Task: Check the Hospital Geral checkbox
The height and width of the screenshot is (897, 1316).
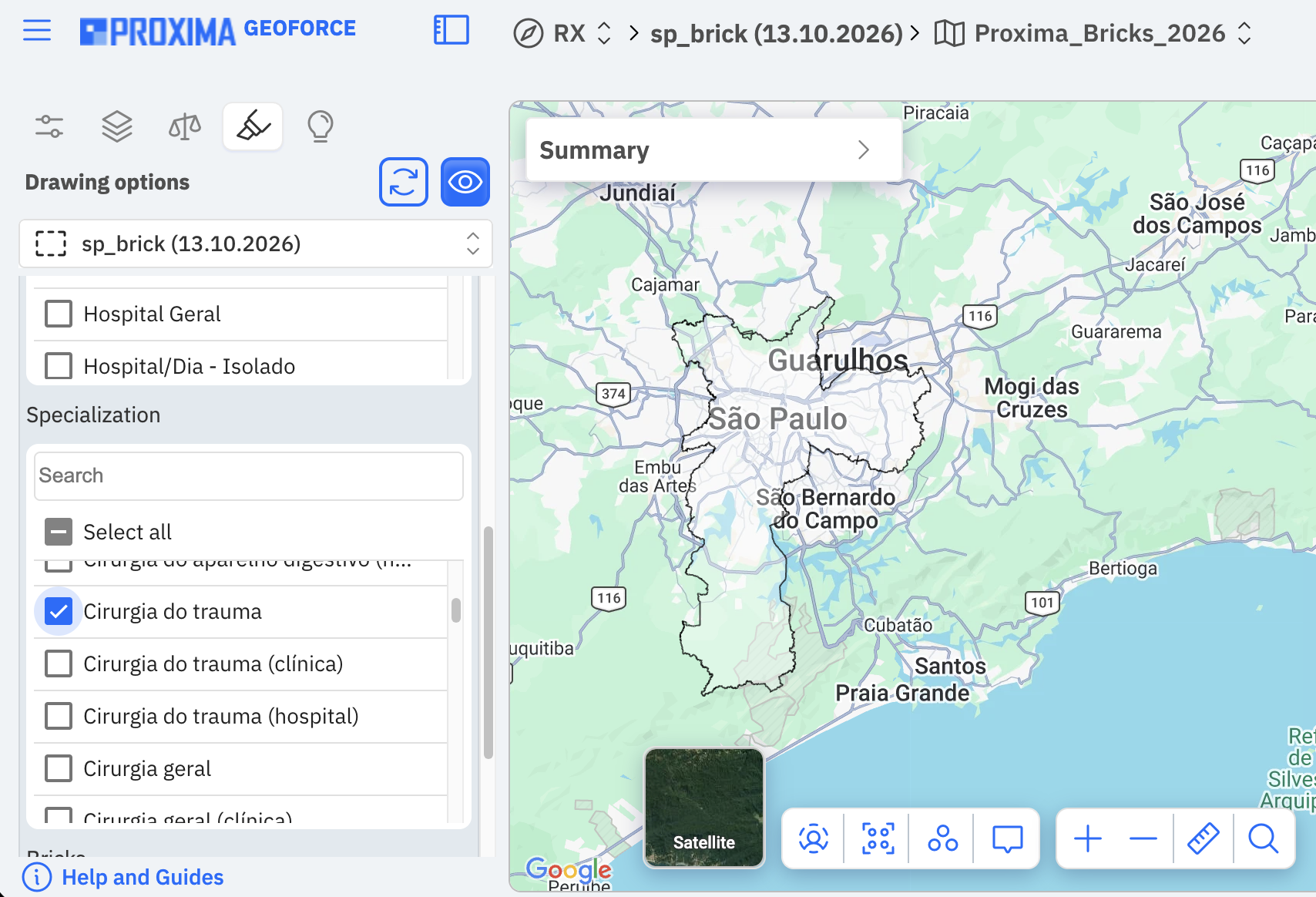Action: point(59,314)
